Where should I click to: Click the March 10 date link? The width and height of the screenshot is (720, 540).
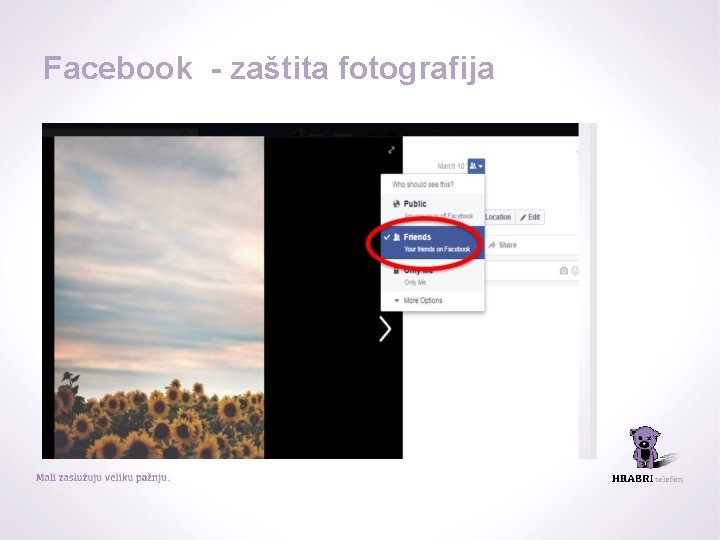[450, 166]
